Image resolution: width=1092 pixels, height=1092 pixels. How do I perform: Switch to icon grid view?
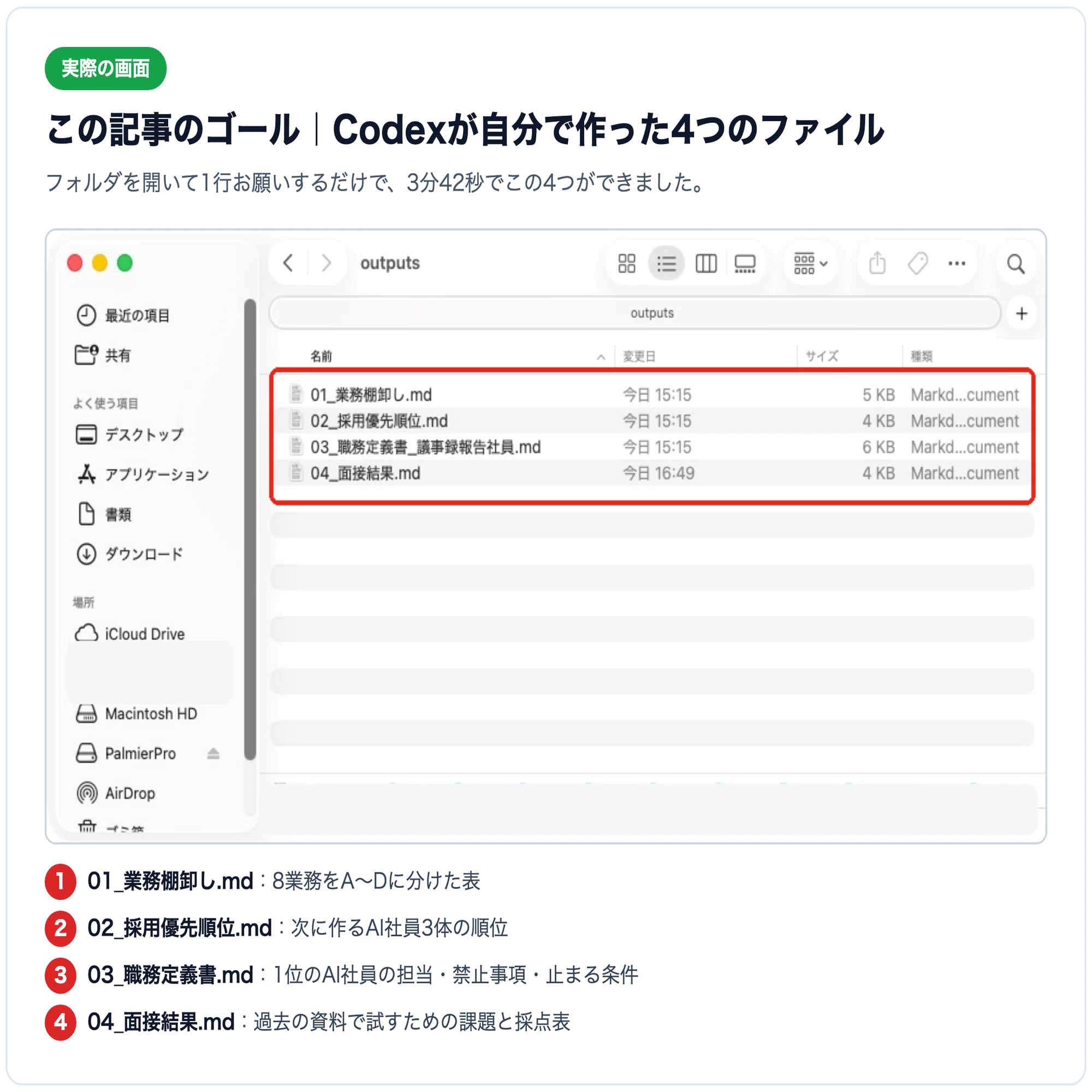tap(627, 263)
